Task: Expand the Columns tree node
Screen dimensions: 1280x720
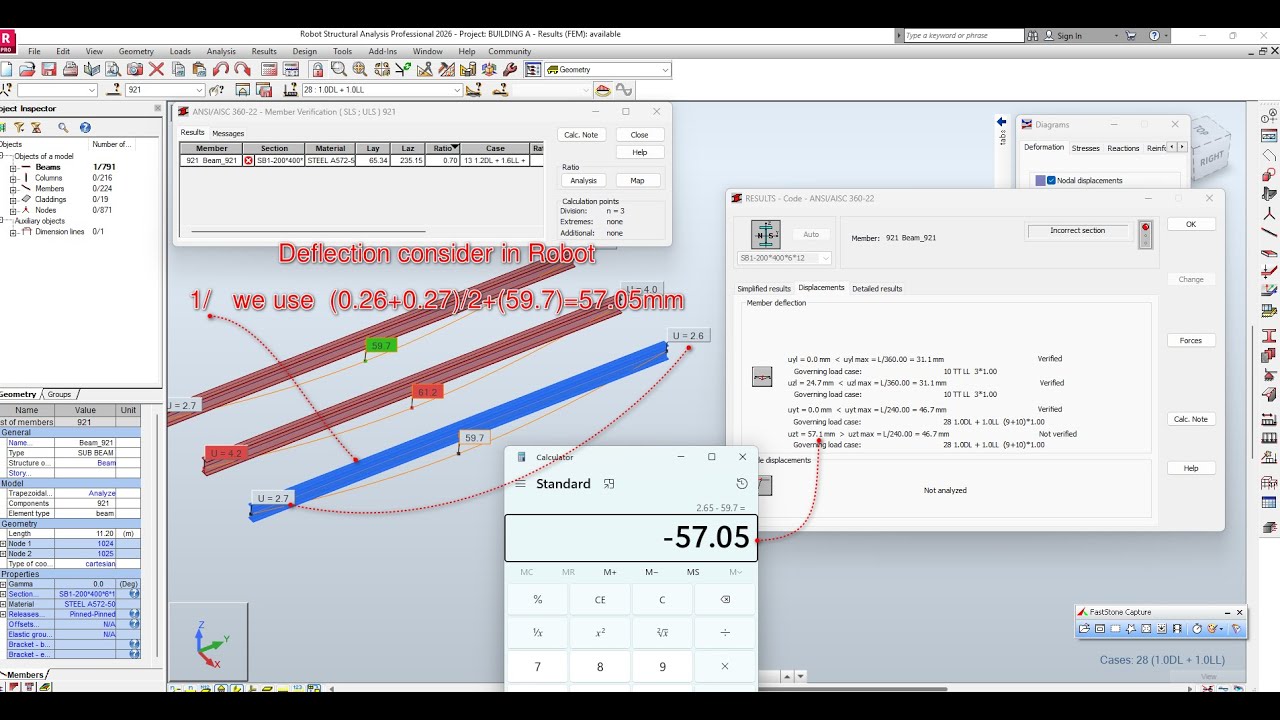Action: [13, 178]
